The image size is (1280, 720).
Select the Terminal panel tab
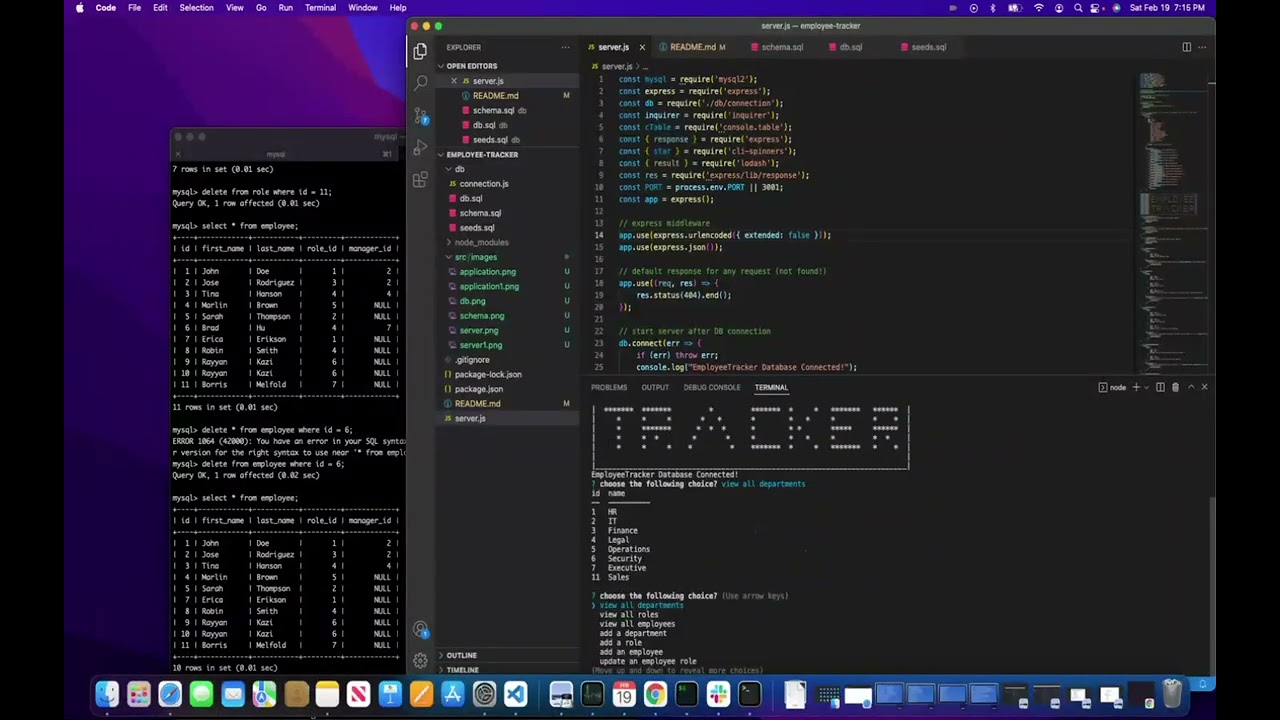(x=771, y=387)
